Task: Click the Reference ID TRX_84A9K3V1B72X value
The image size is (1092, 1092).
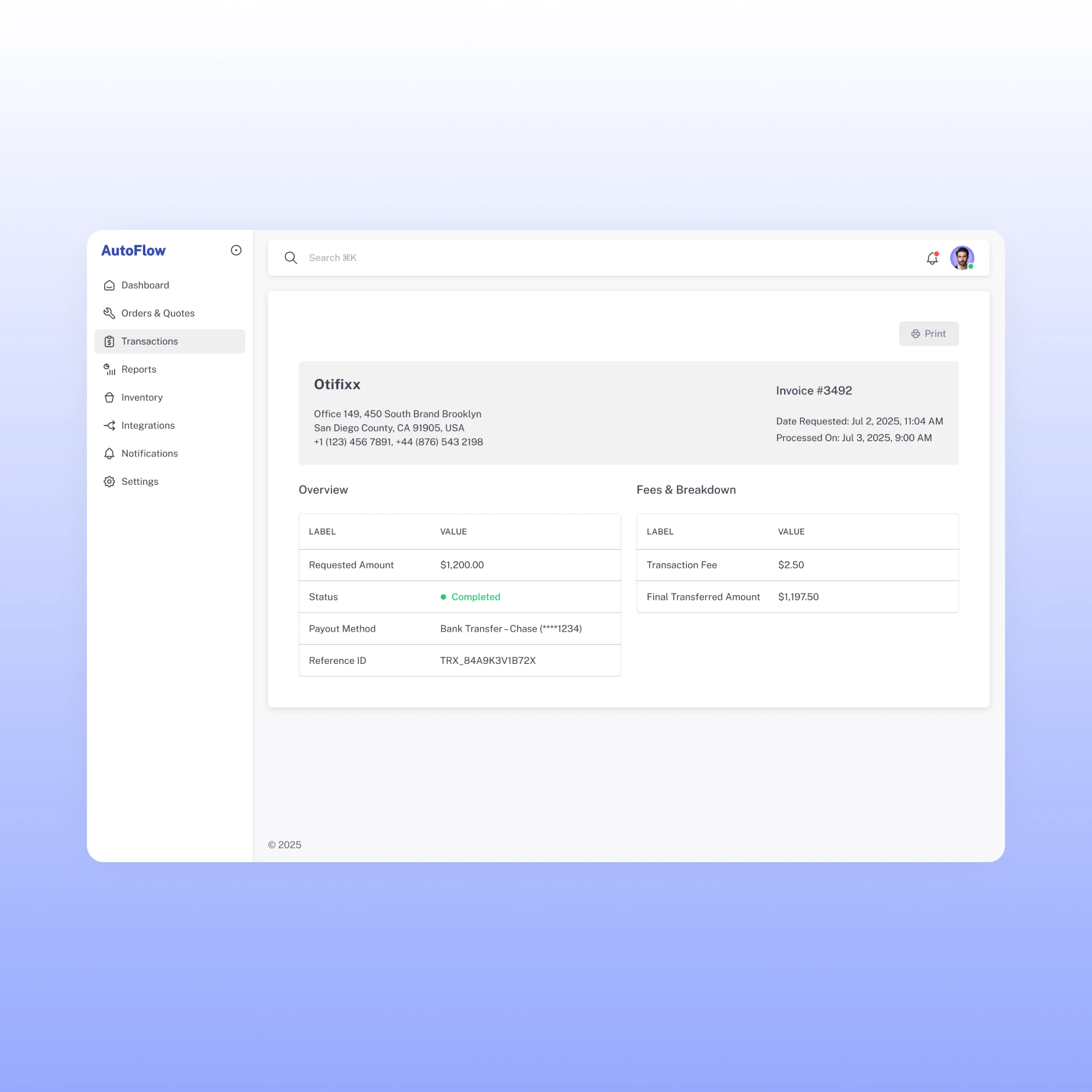Action: (488, 660)
